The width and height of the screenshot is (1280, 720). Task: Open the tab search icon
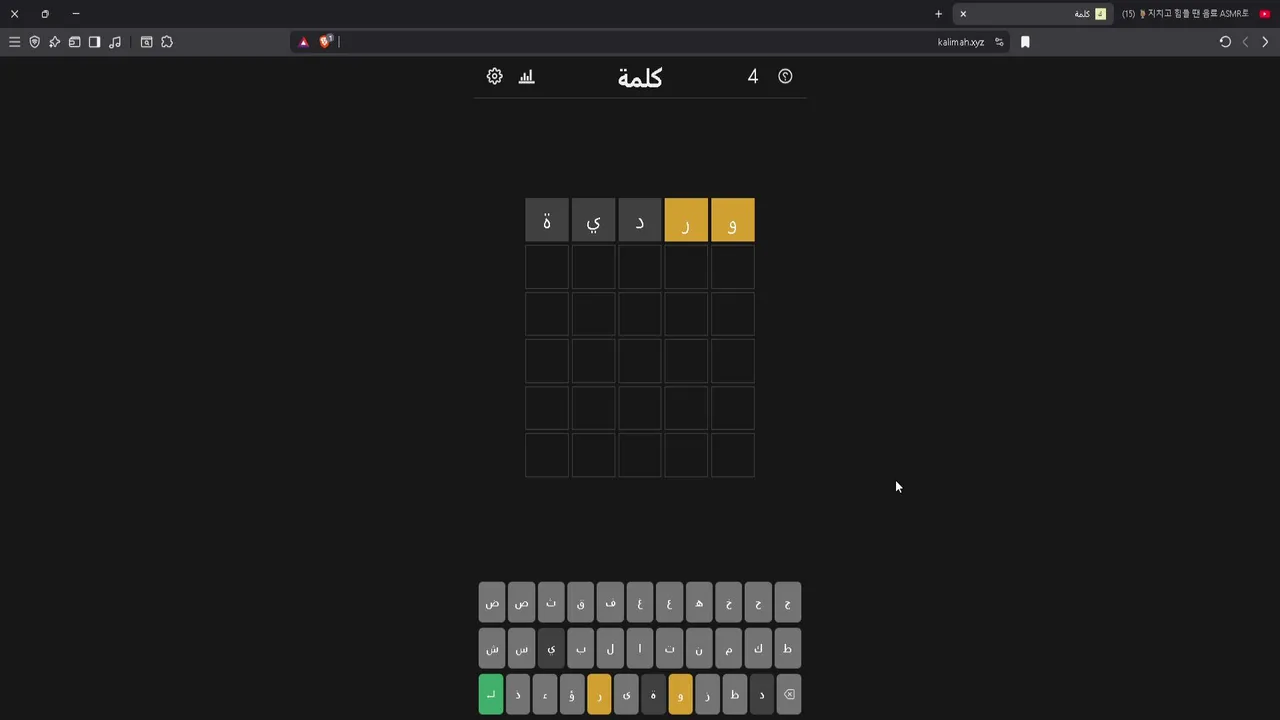point(146,42)
